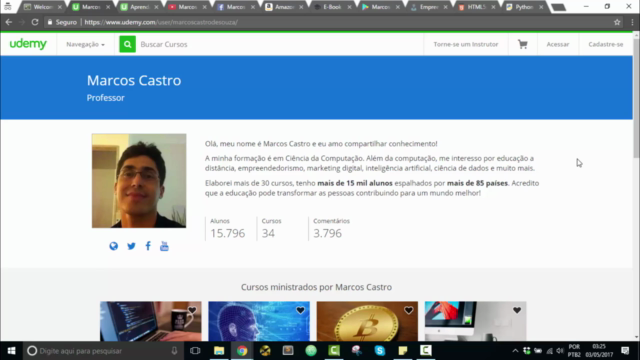Open Sticky Notes from the taskbar
640x360 pixels.
(403, 351)
